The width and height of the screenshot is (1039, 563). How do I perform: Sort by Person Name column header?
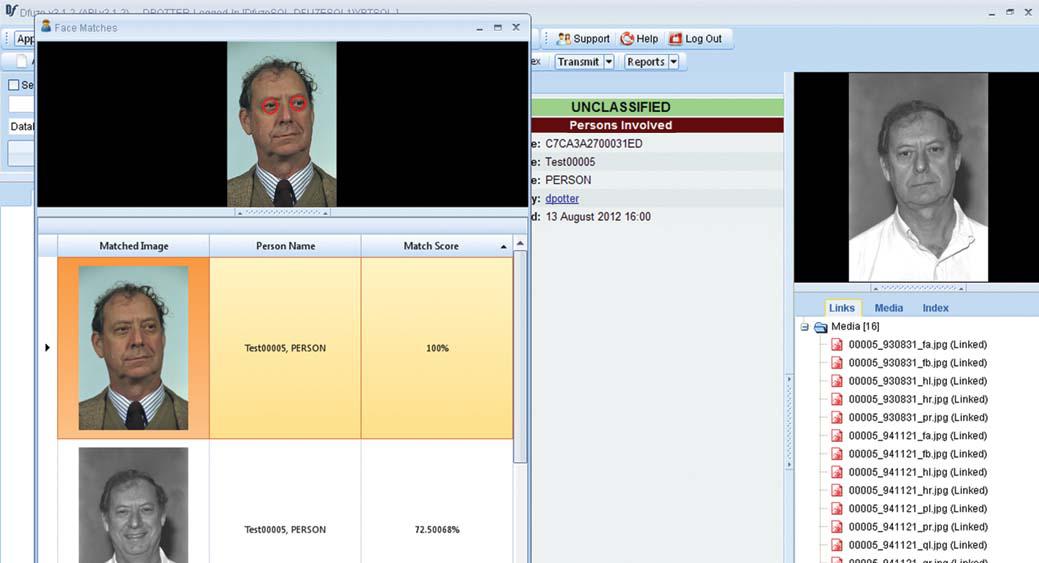pyautogui.click(x=285, y=246)
